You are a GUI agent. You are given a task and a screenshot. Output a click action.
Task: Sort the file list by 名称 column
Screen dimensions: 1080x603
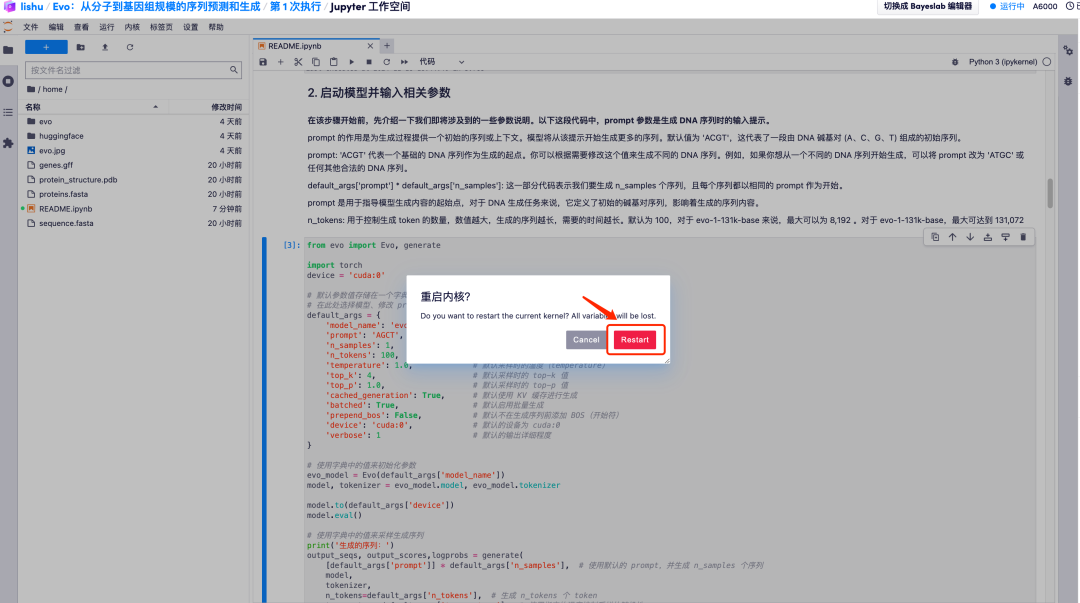[x=34, y=107]
